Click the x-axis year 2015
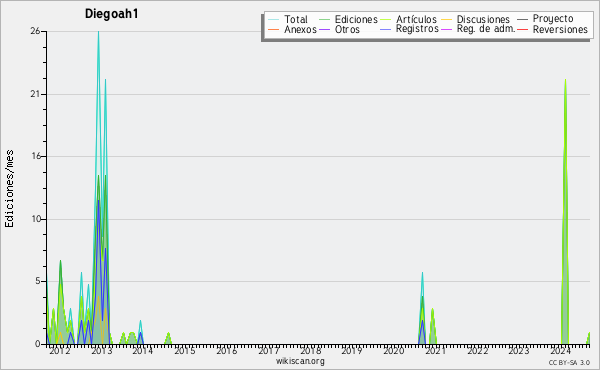600x370 pixels. point(185,351)
